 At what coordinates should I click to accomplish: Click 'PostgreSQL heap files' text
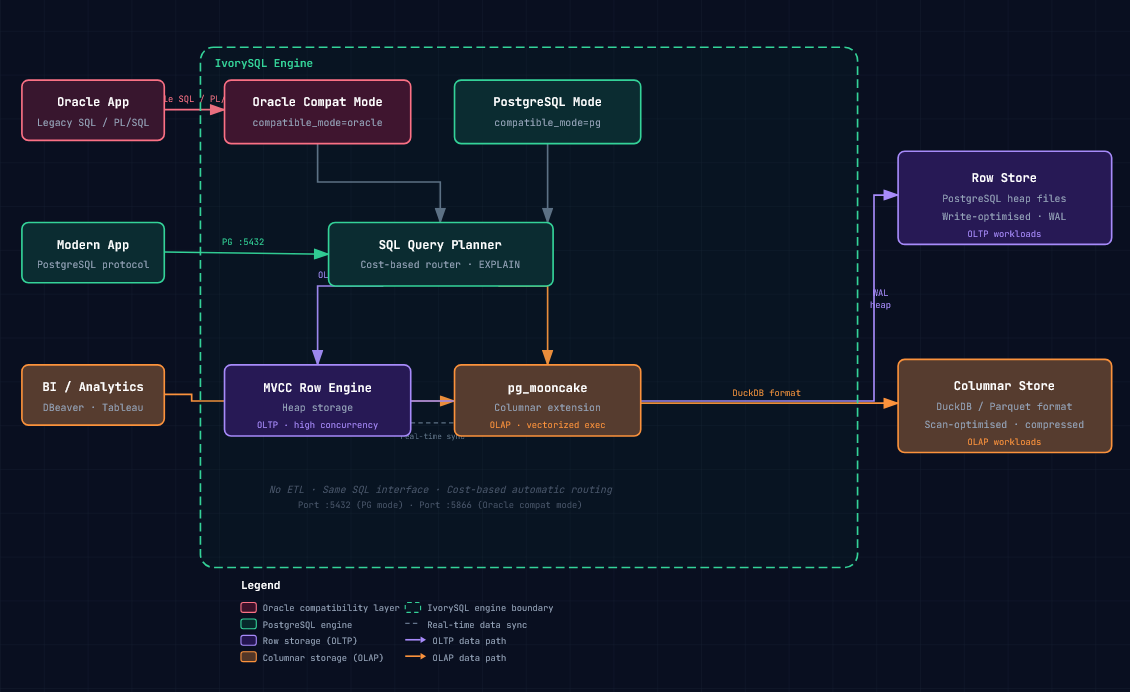coord(1005,198)
